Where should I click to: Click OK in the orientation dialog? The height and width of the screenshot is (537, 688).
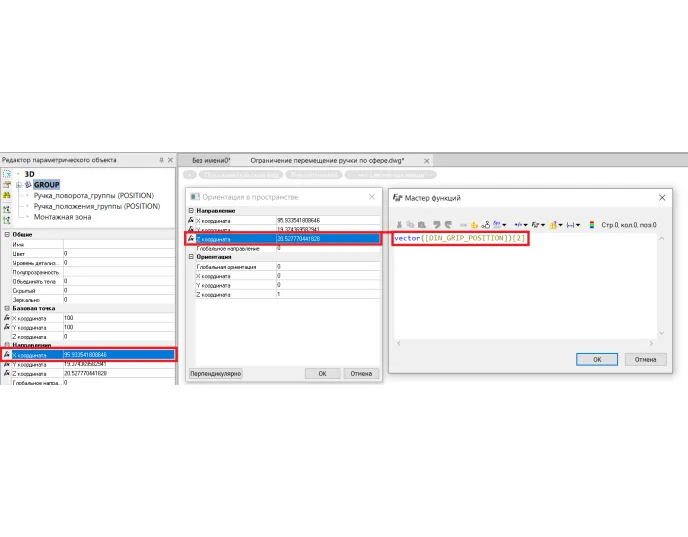(322, 373)
